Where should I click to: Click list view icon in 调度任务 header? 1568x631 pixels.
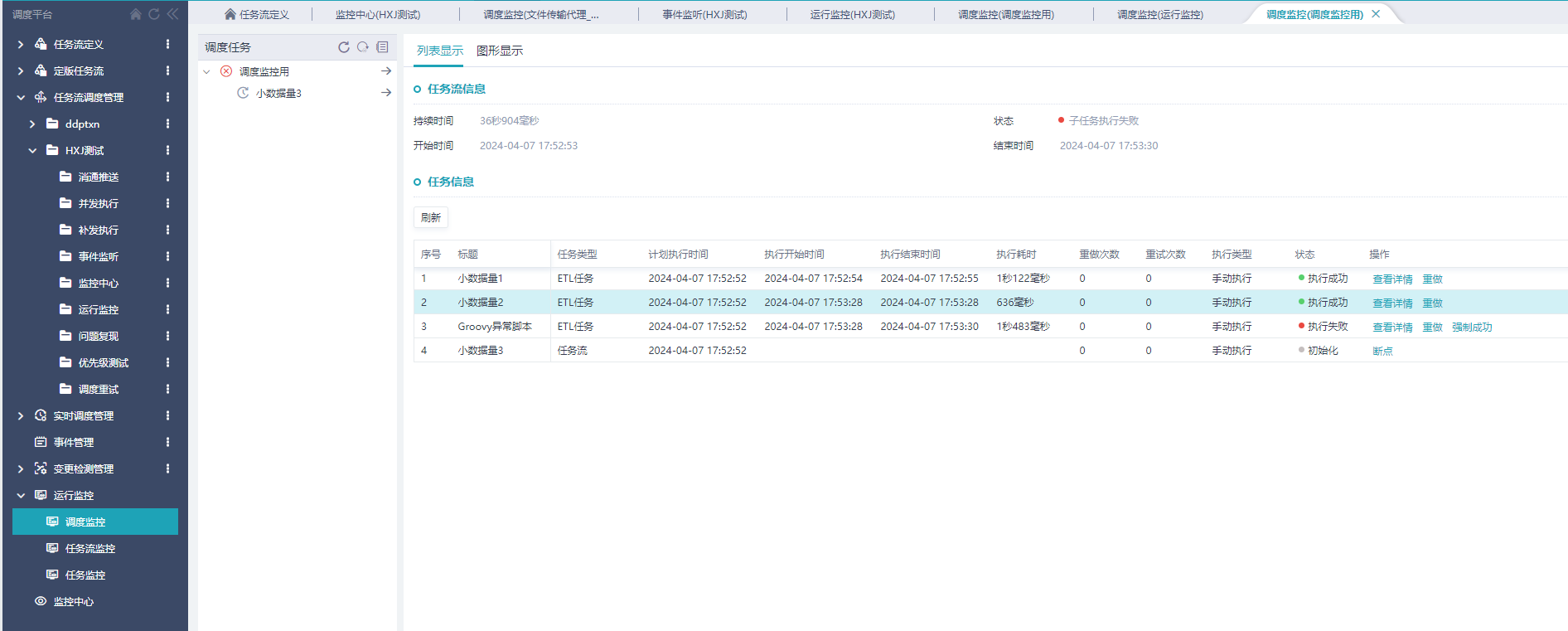(x=382, y=47)
